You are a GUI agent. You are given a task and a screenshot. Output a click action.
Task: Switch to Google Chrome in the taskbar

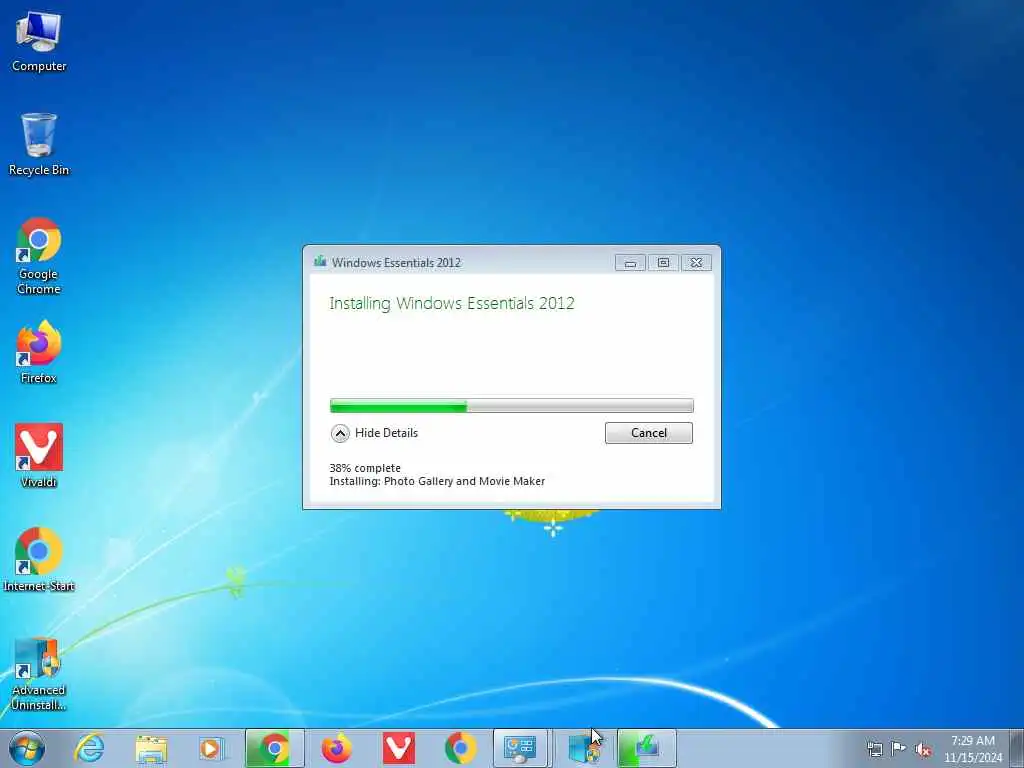tap(274, 748)
